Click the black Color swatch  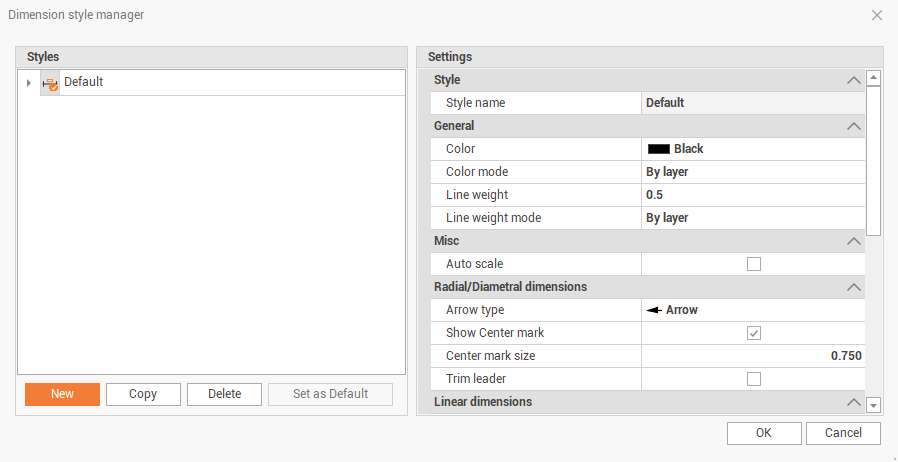click(658, 149)
